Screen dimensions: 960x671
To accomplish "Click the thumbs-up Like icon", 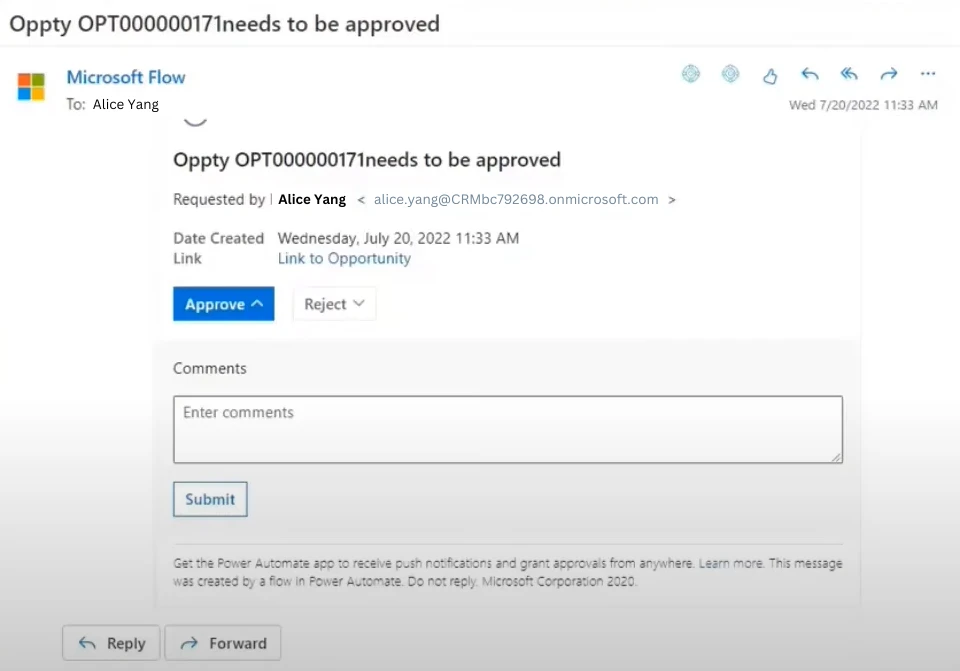I will 770,75.
